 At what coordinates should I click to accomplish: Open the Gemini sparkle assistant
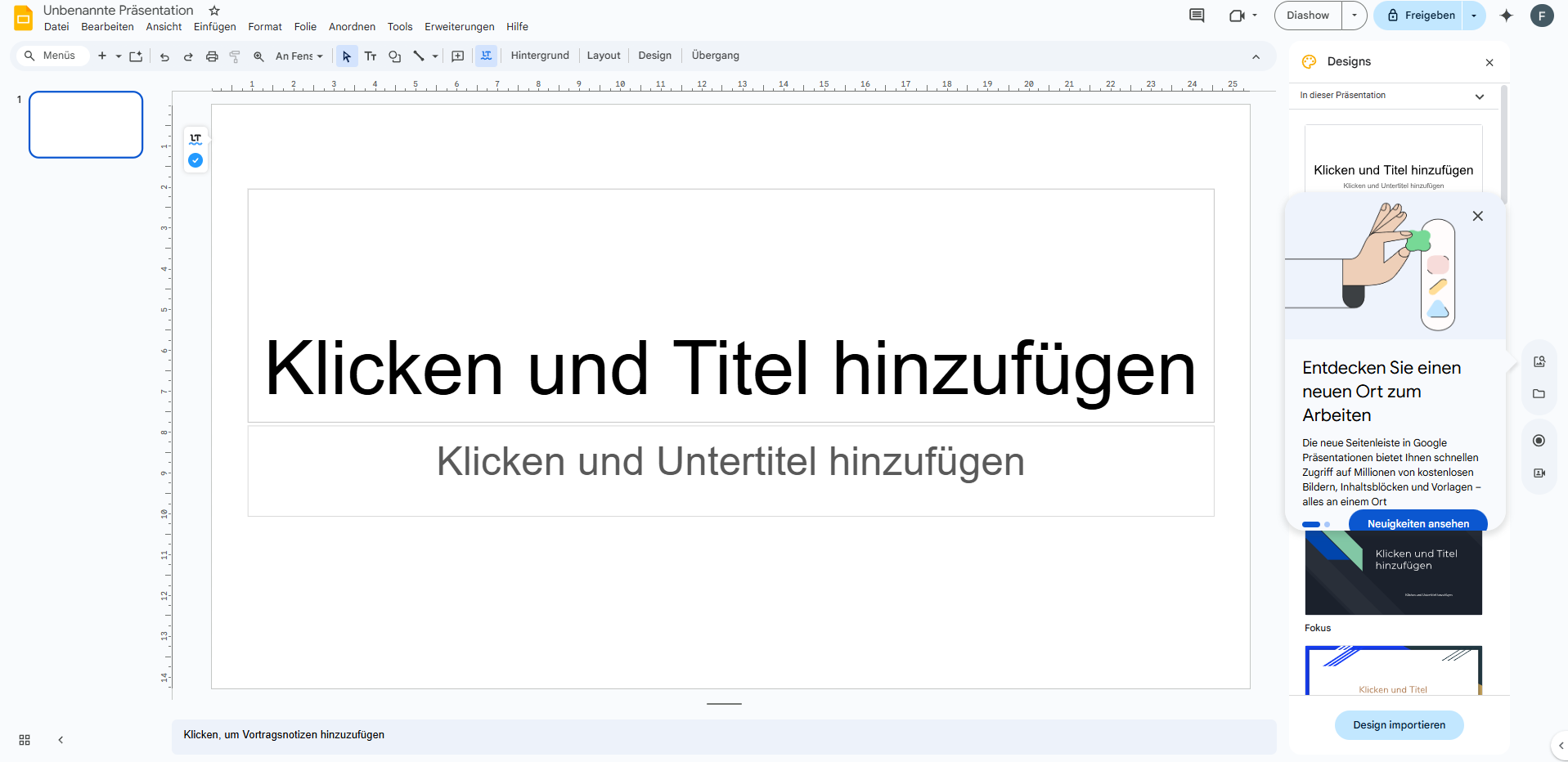click(x=1506, y=16)
